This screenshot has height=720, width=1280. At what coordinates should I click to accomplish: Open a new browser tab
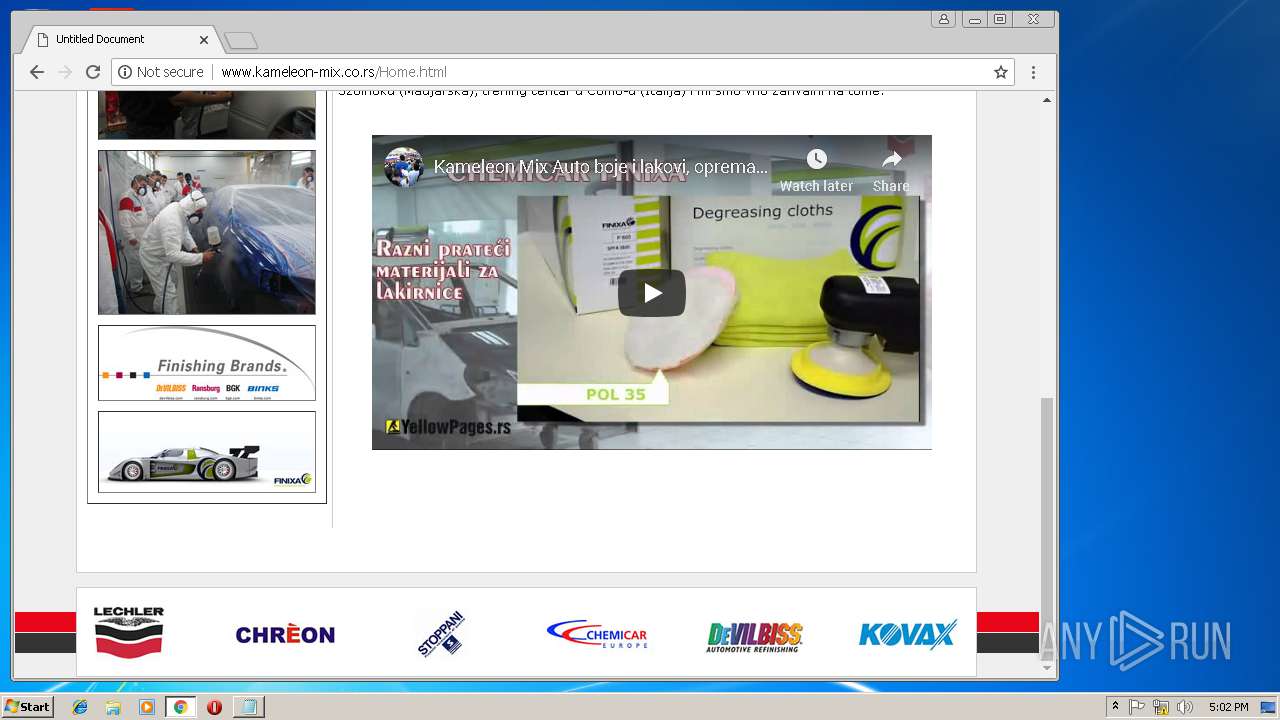pyautogui.click(x=241, y=41)
